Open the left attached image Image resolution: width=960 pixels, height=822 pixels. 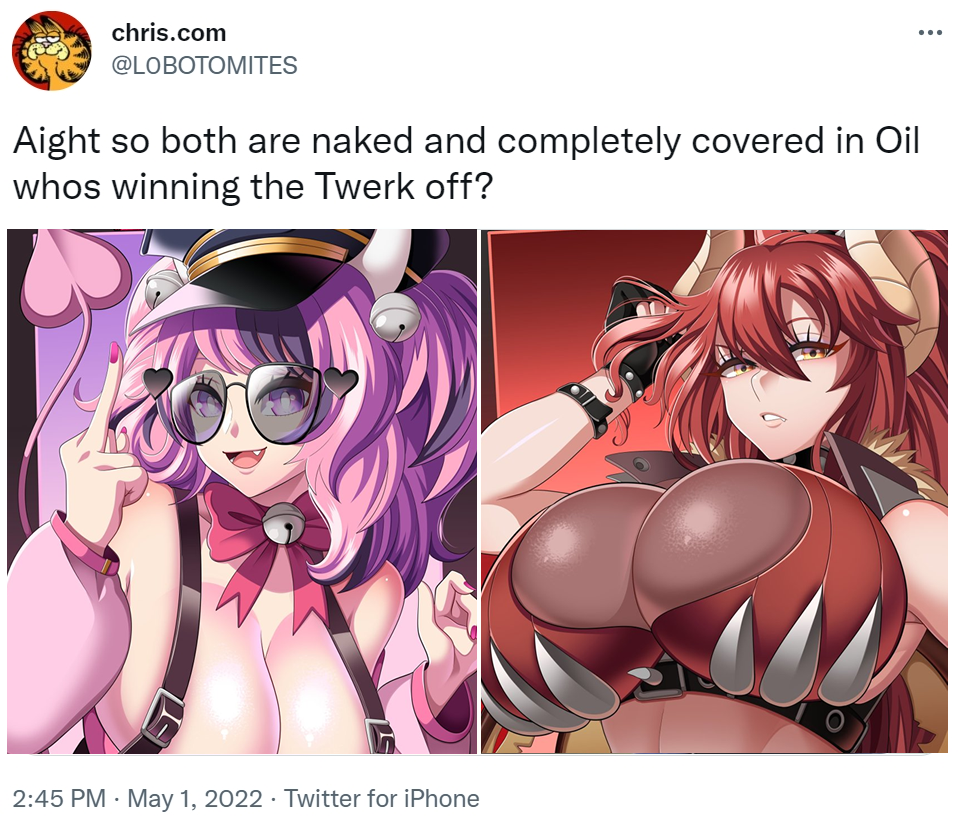tap(242, 491)
